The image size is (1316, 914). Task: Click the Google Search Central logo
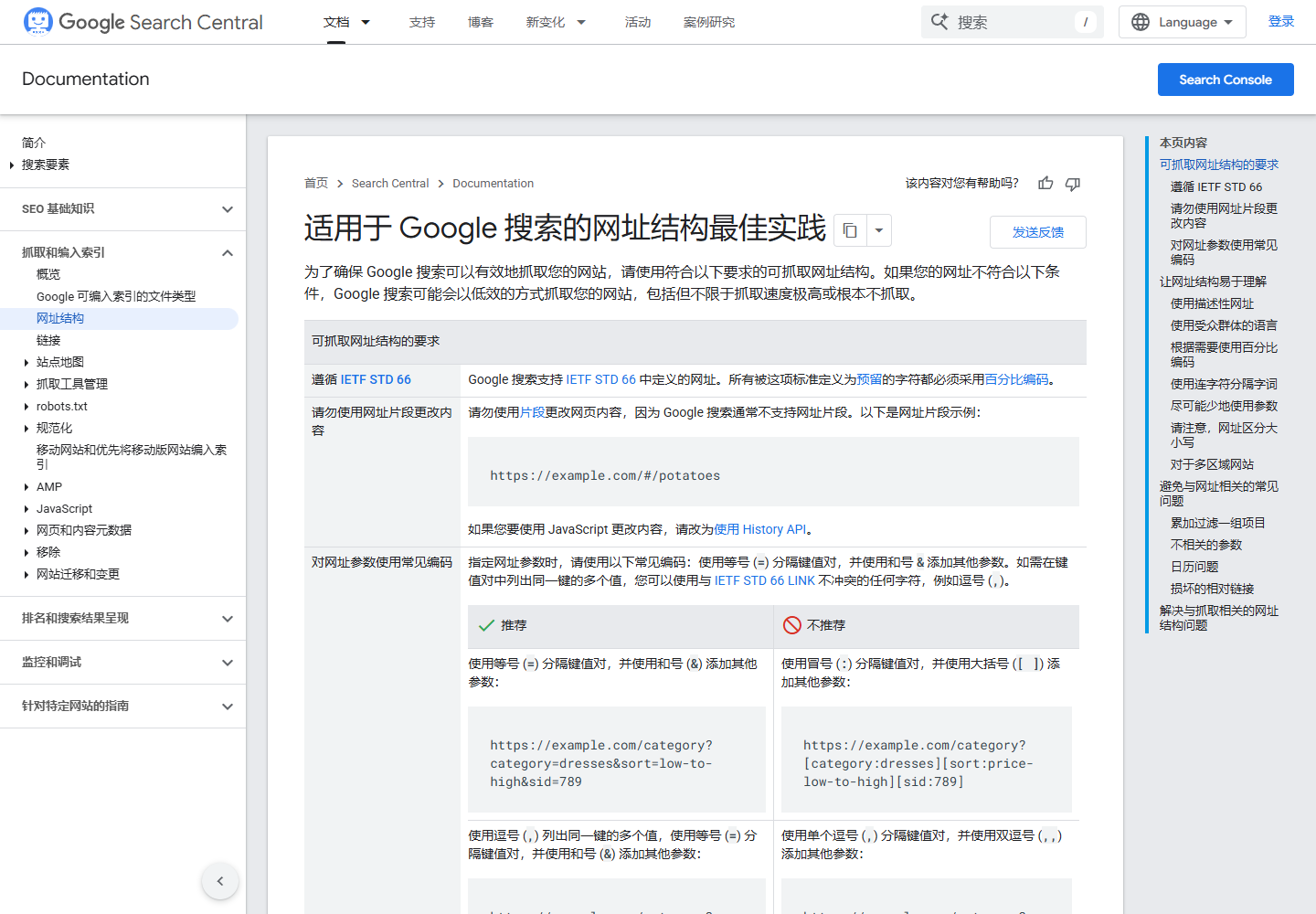143,22
